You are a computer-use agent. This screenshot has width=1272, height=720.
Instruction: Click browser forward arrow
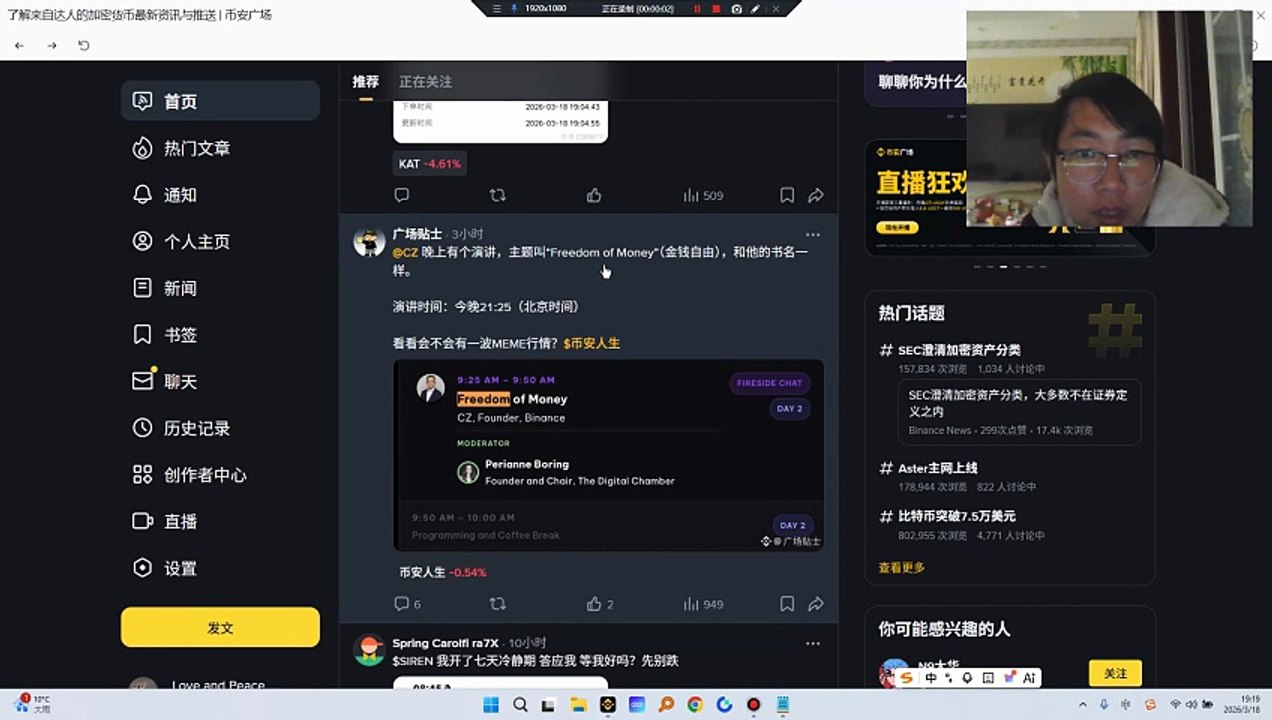click(52, 46)
